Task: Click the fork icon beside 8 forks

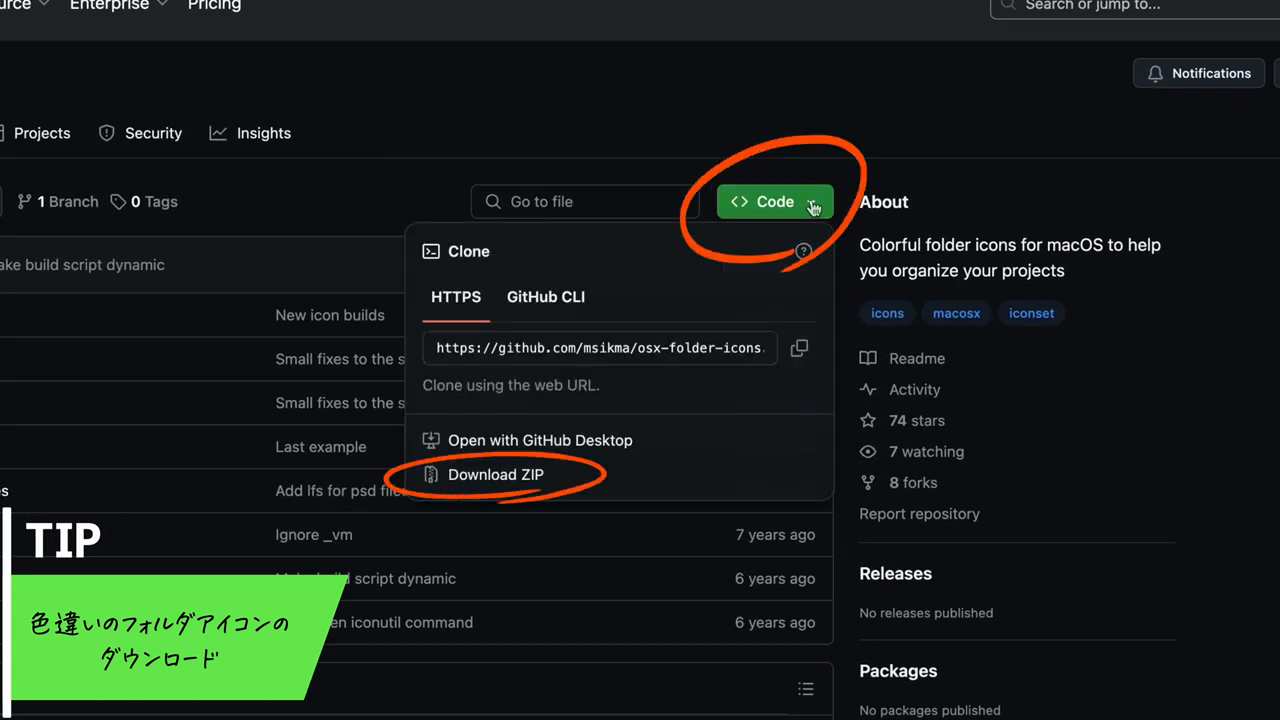Action: click(x=868, y=482)
